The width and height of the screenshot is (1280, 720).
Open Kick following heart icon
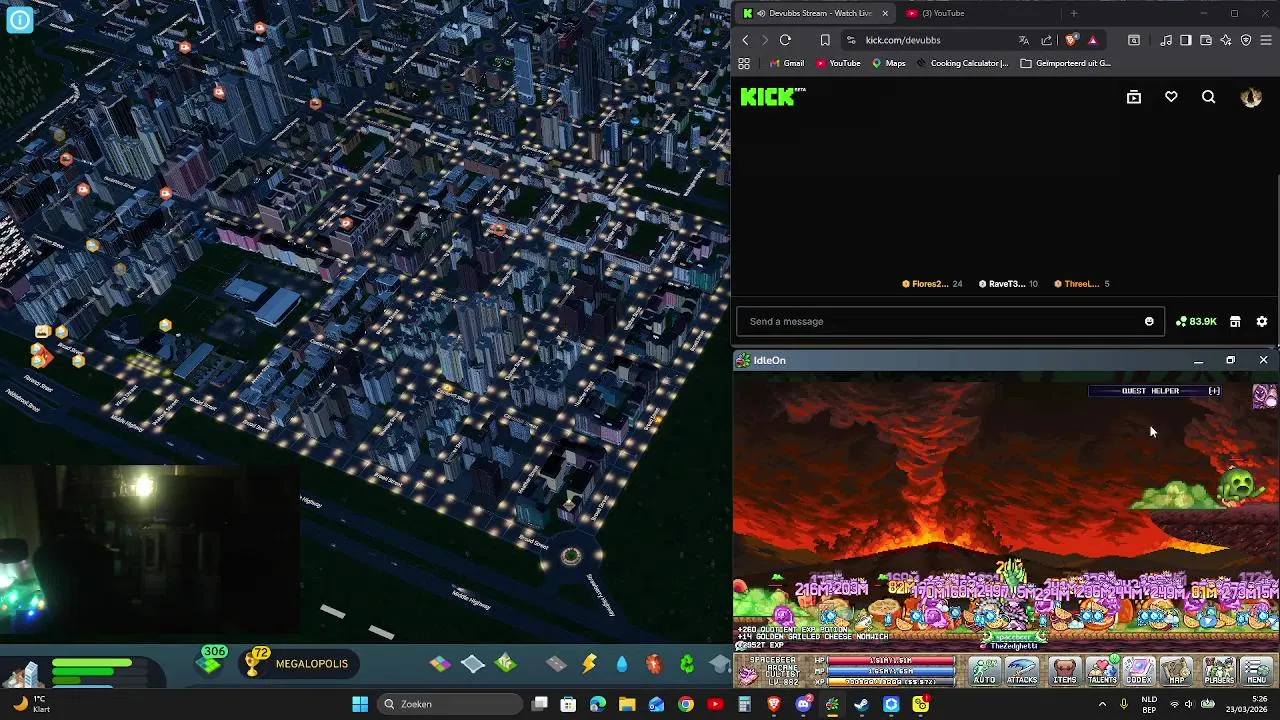(x=1171, y=97)
